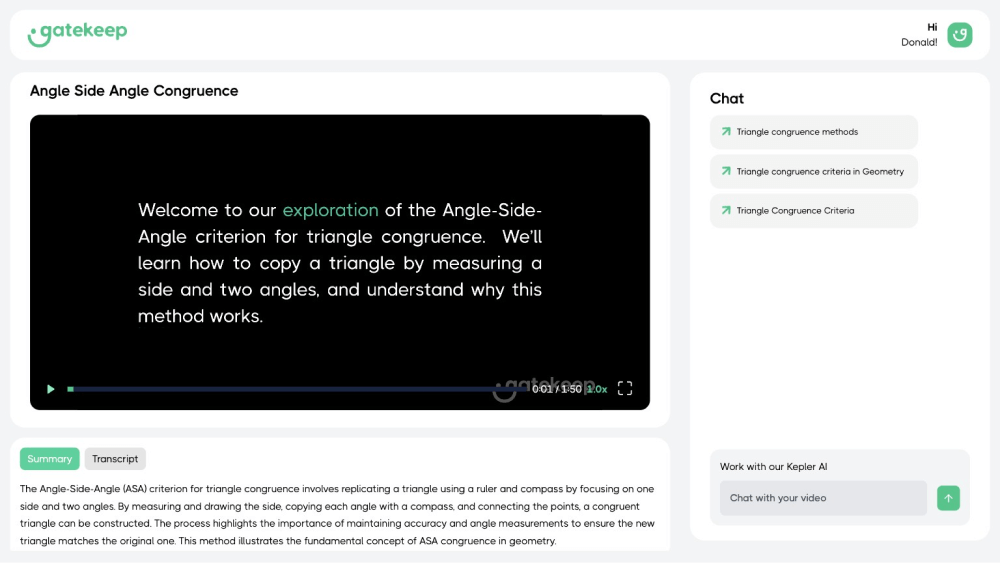Click arrow icon beside criteria in Geometry suggestion
The height and width of the screenshot is (563, 1000).
click(x=726, y=171)
